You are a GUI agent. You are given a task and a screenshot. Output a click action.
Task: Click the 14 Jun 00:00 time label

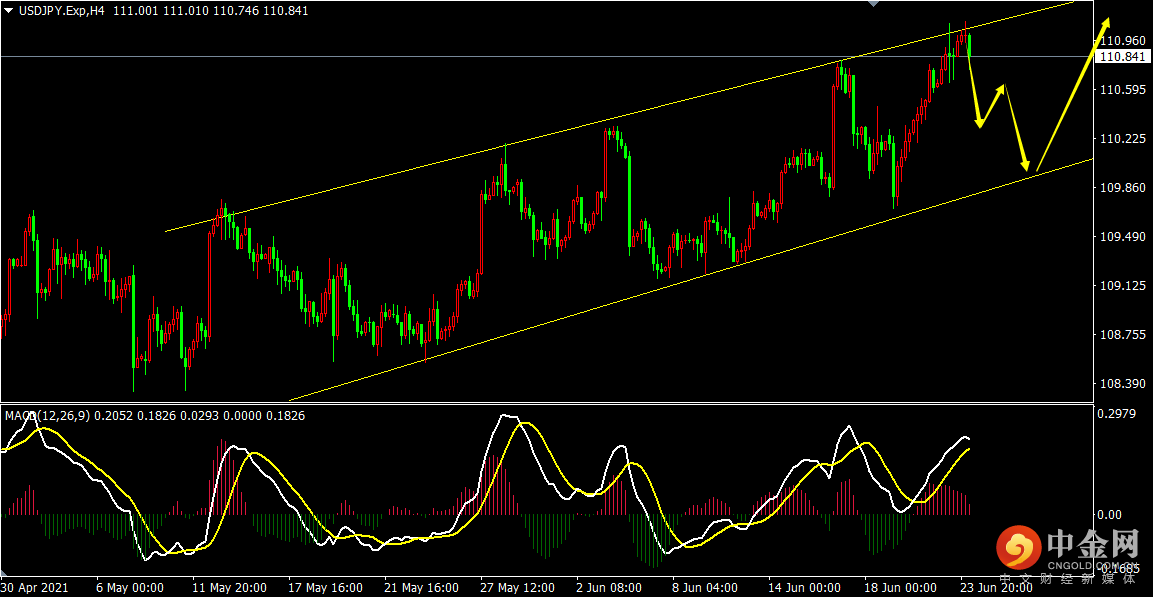(x=804, y=589)
